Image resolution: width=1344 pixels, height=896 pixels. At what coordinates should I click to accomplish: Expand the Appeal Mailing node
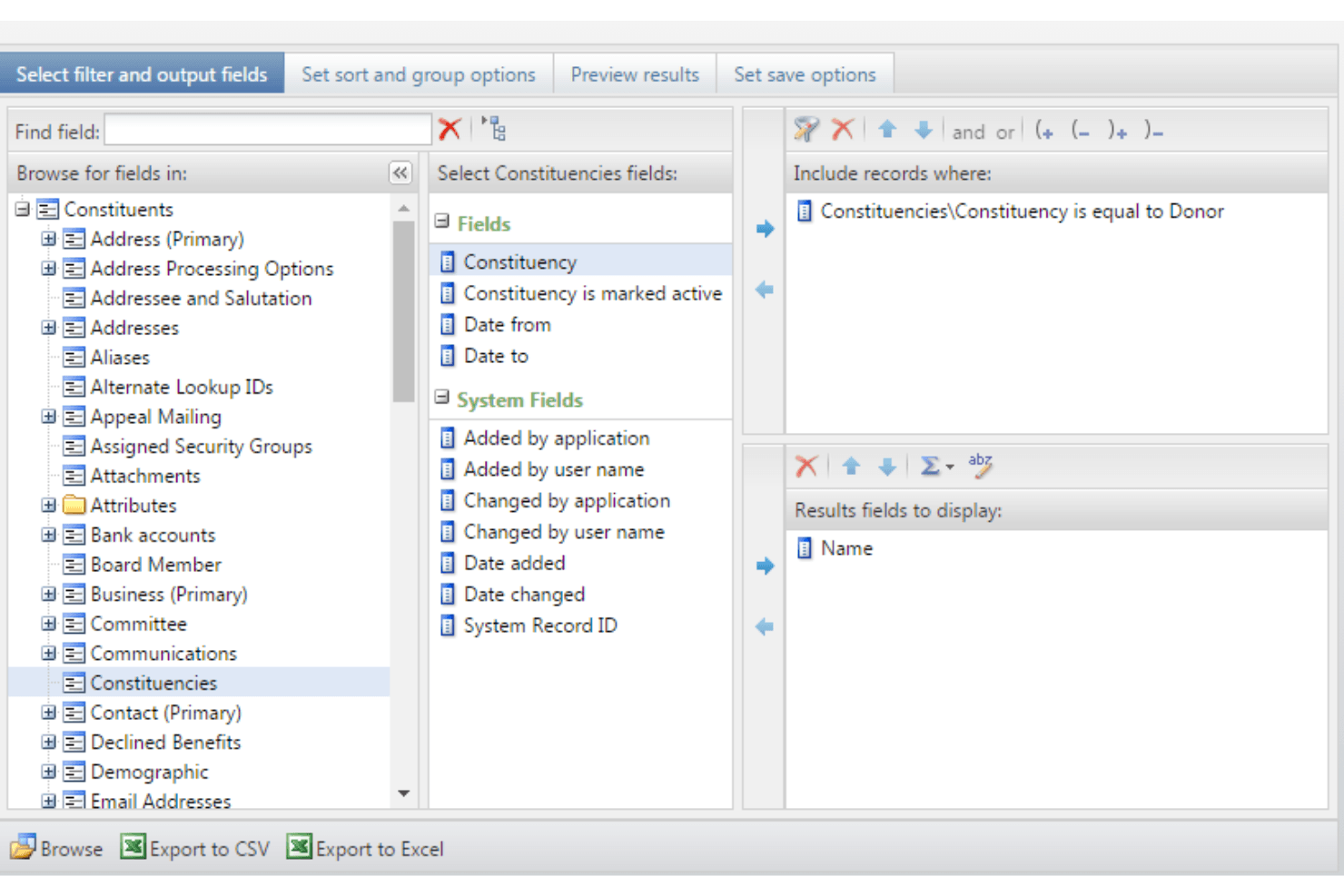pyautogui.click(x=49, y=417)
